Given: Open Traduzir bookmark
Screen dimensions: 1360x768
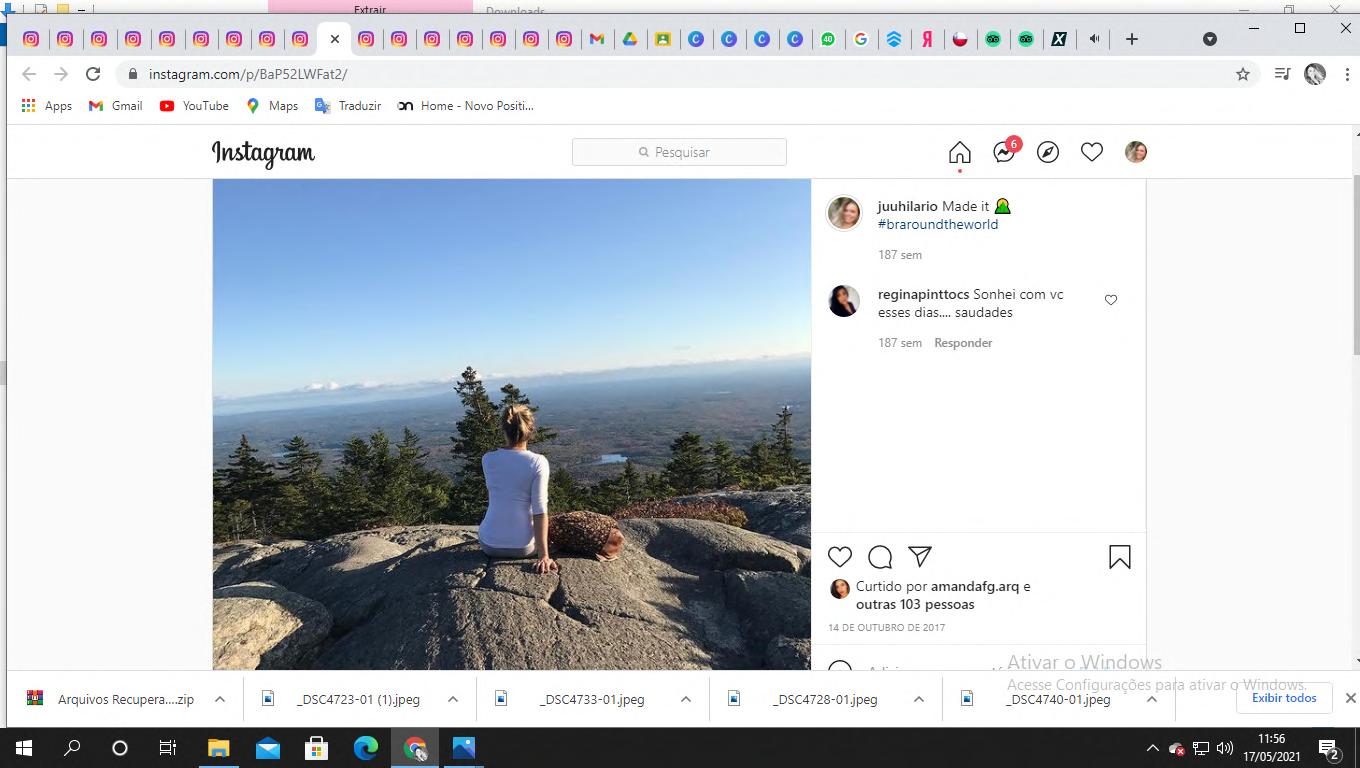Looking at the screenshot, I should [348, 106].
